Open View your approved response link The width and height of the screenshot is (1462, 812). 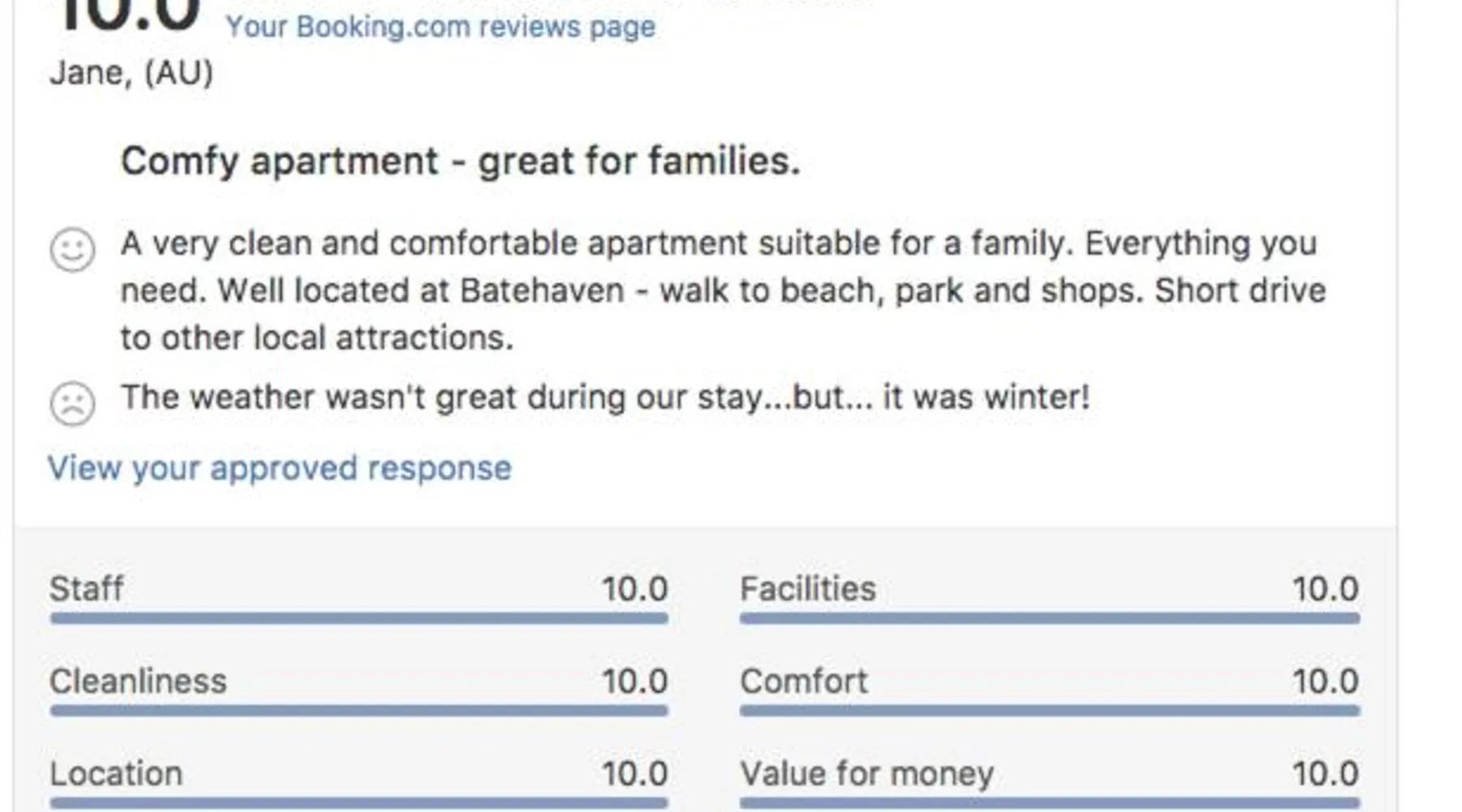point(279,469)
